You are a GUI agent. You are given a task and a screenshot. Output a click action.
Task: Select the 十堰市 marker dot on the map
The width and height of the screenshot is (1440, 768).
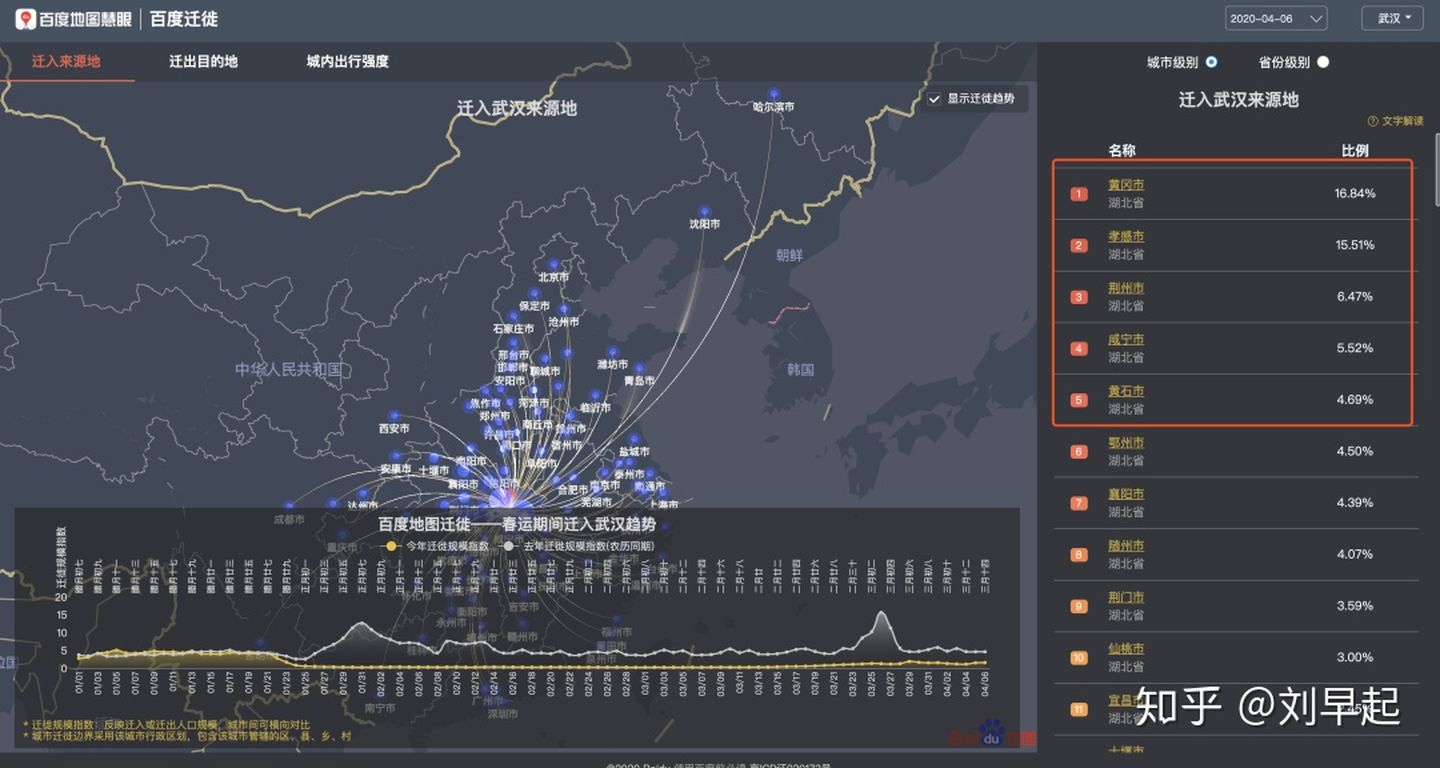pyautogui.click(x=434, y=459)
